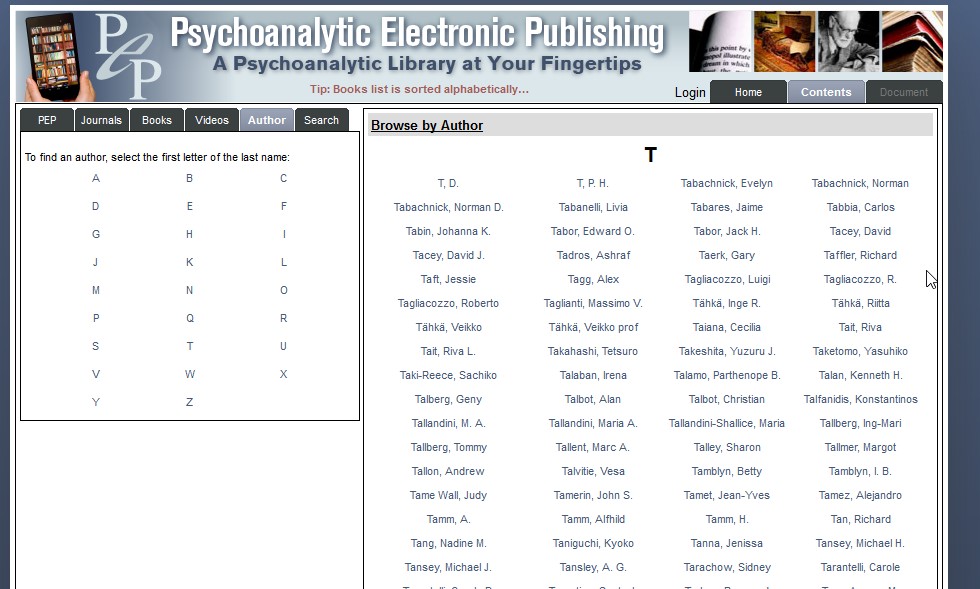View author Tabor, Jack H.
This screenshot has width=980, height=589.
point(727,231)
